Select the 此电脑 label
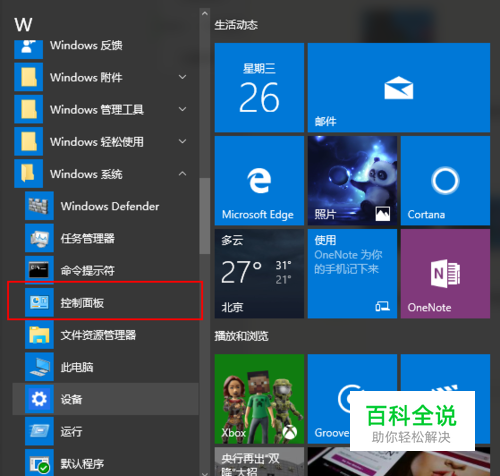This screenshot has height=476, width=500. [77, 367]
